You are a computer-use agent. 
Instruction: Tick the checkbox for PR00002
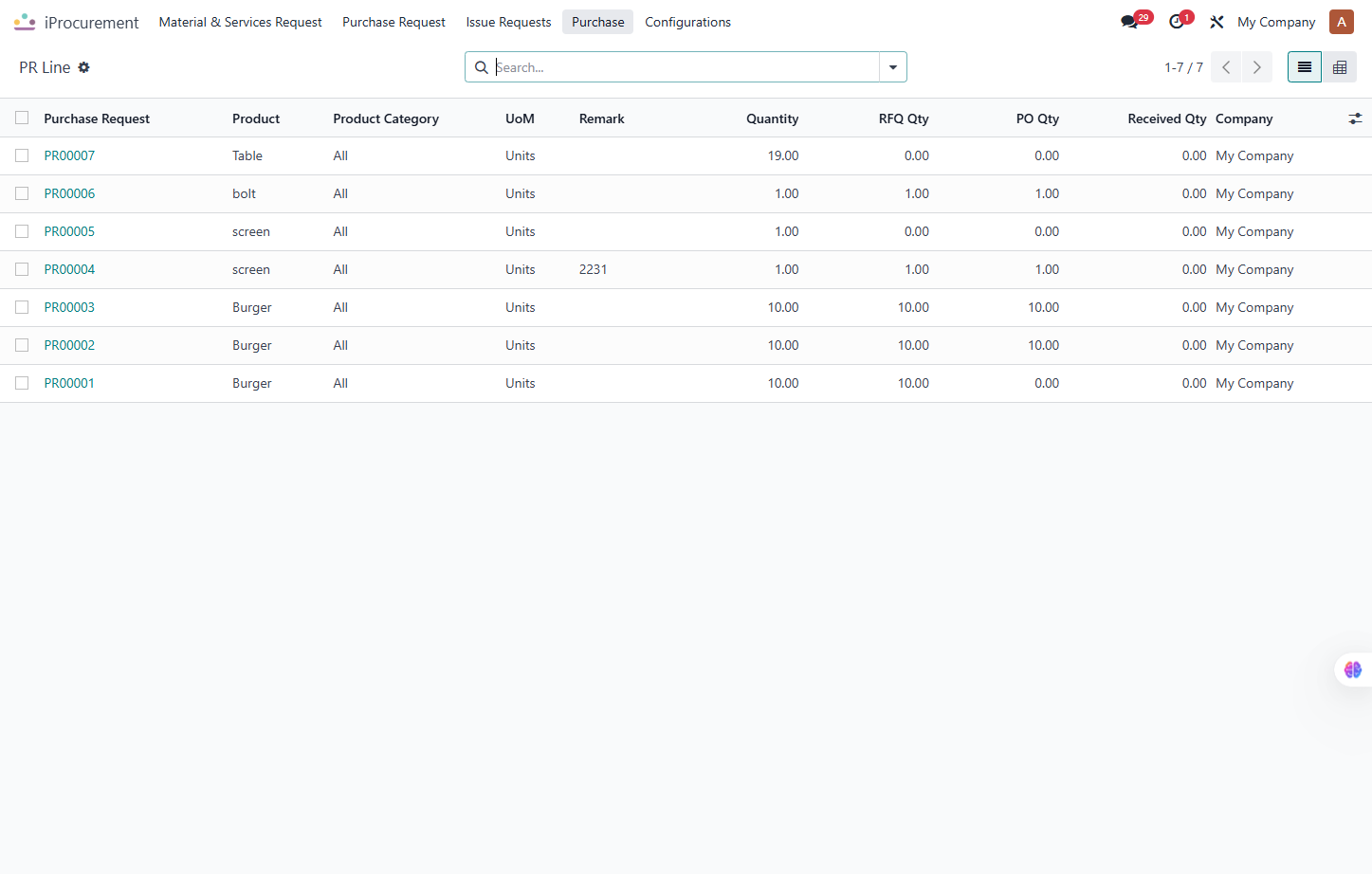coord(22,345)
